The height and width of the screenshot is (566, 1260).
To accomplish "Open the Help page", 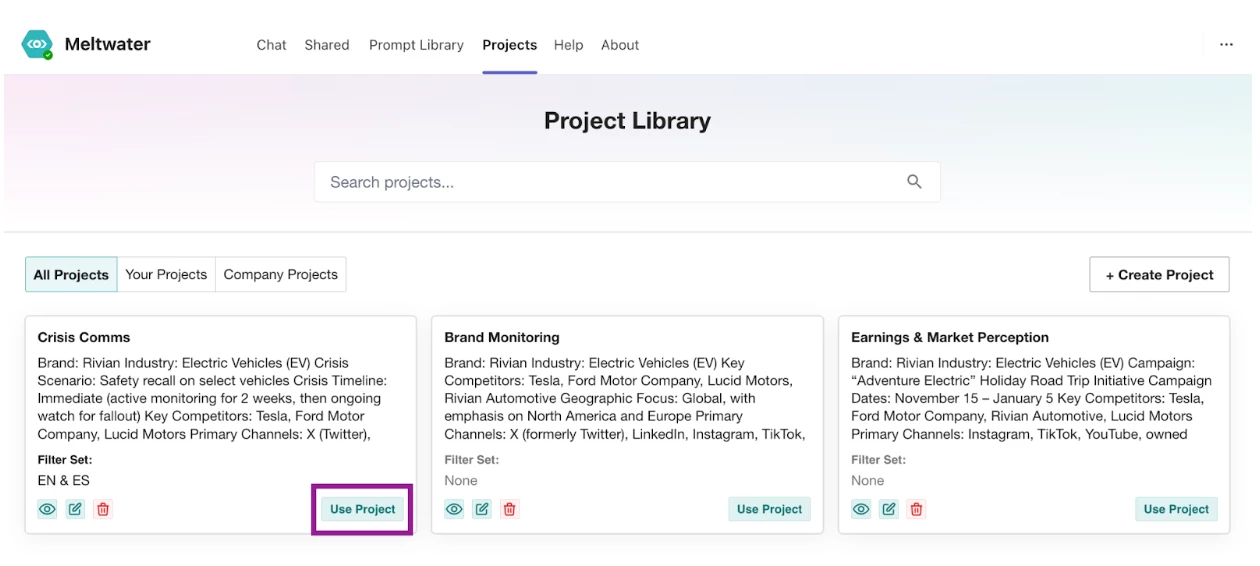I will 568,45.
